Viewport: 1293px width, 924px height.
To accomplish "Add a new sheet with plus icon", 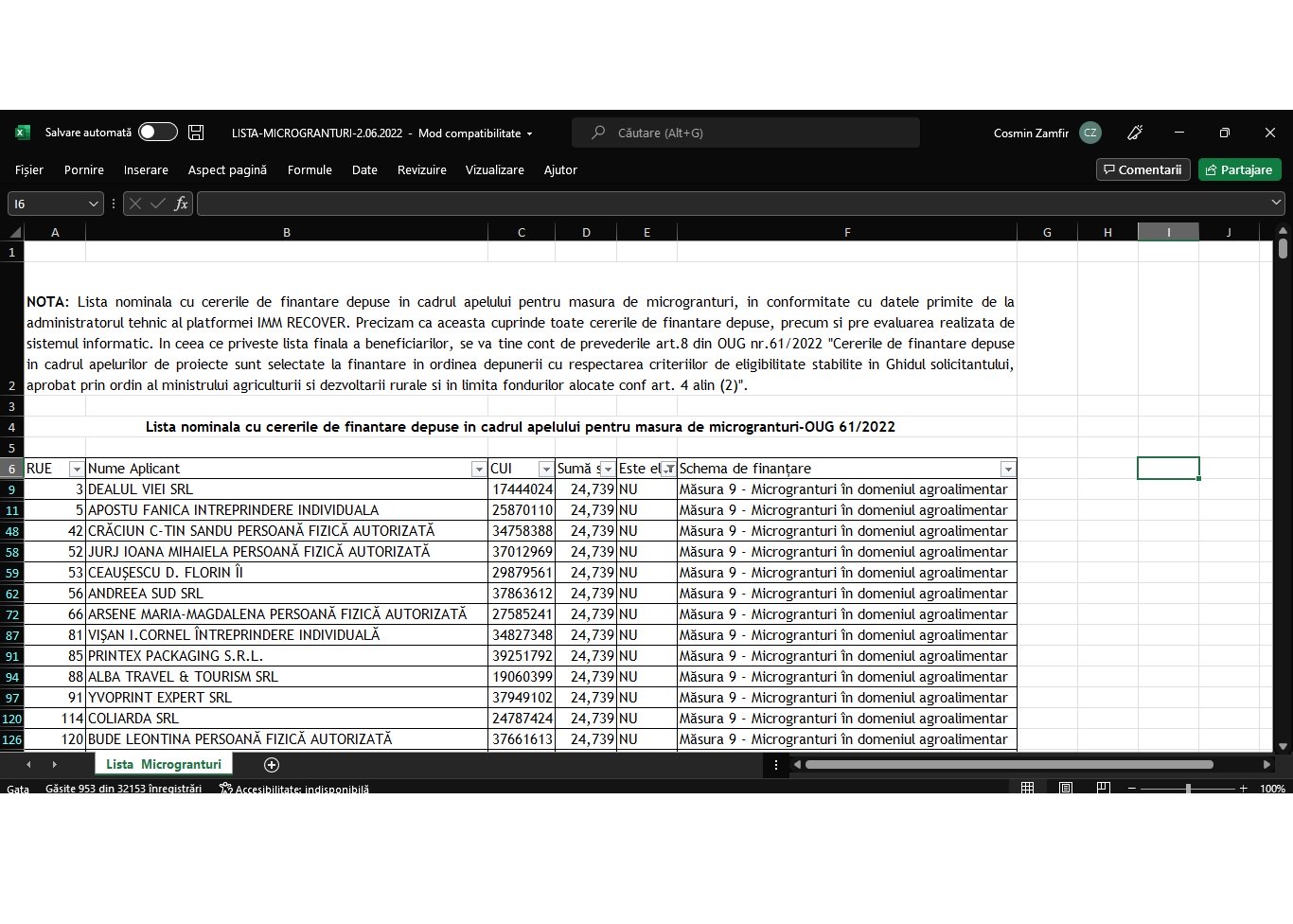I will point(272,765).
